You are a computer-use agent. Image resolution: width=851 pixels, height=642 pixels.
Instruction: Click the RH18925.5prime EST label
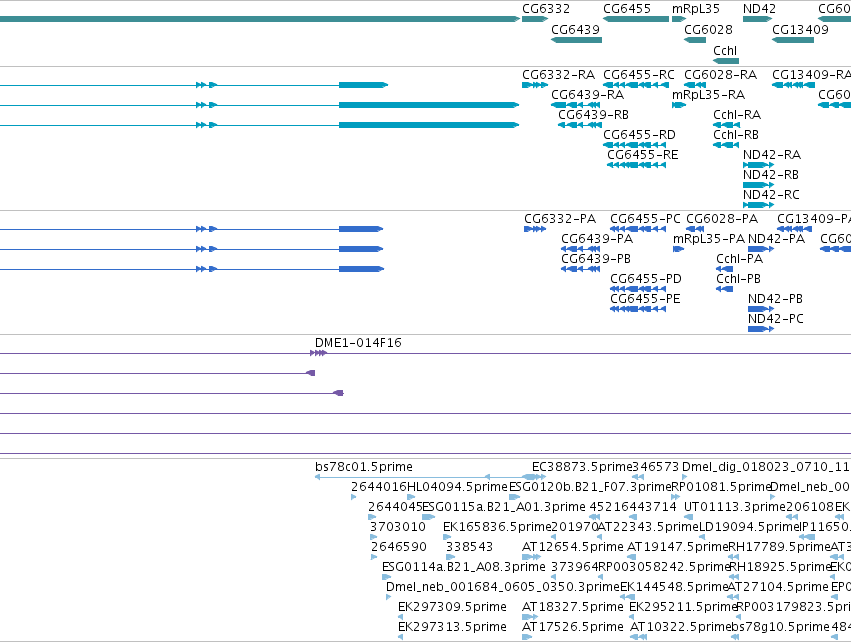click(x=780, y=567)
